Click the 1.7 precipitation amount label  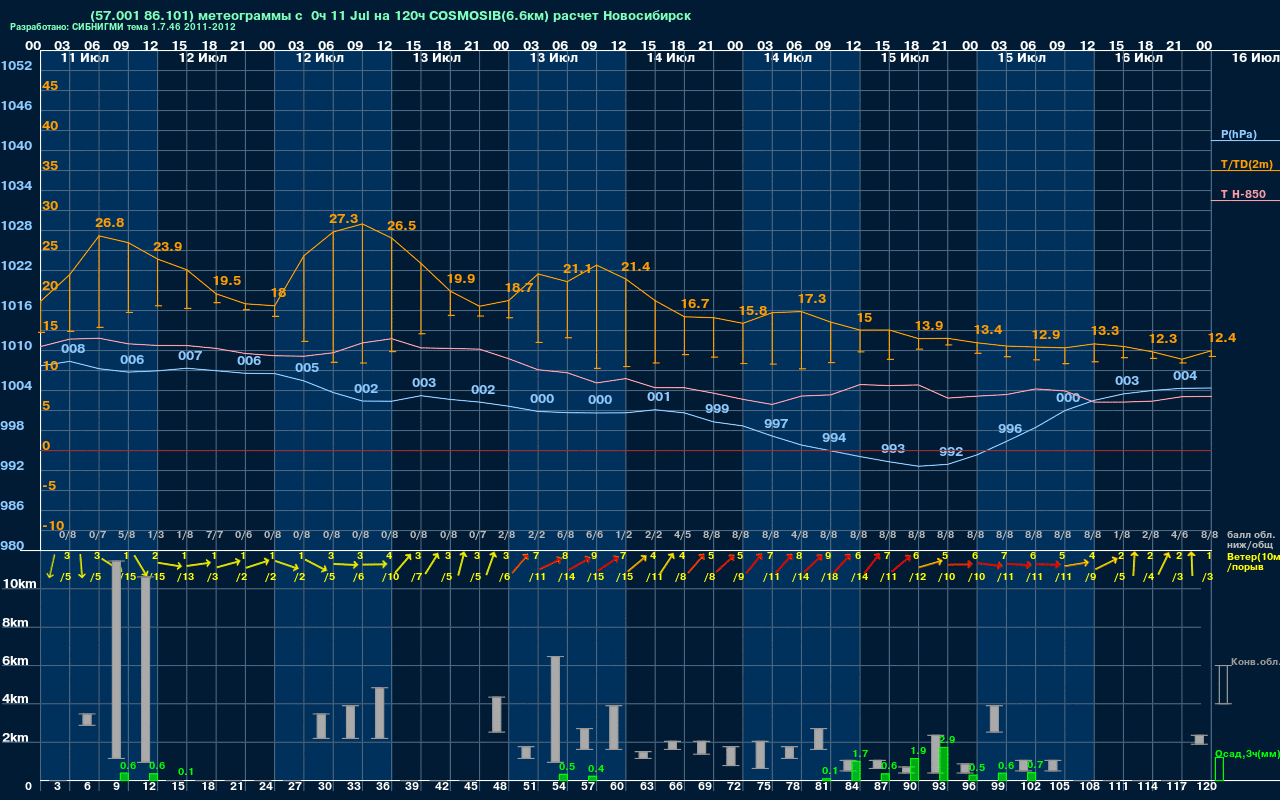click(x=860, y=753)
